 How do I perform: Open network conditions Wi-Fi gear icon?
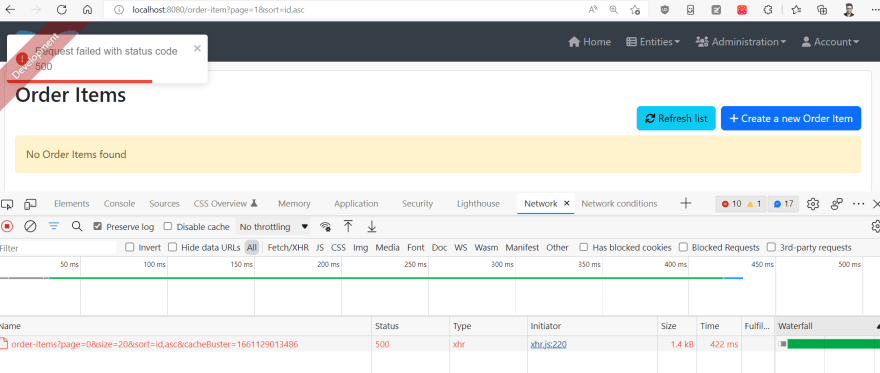tap(326, 227)
